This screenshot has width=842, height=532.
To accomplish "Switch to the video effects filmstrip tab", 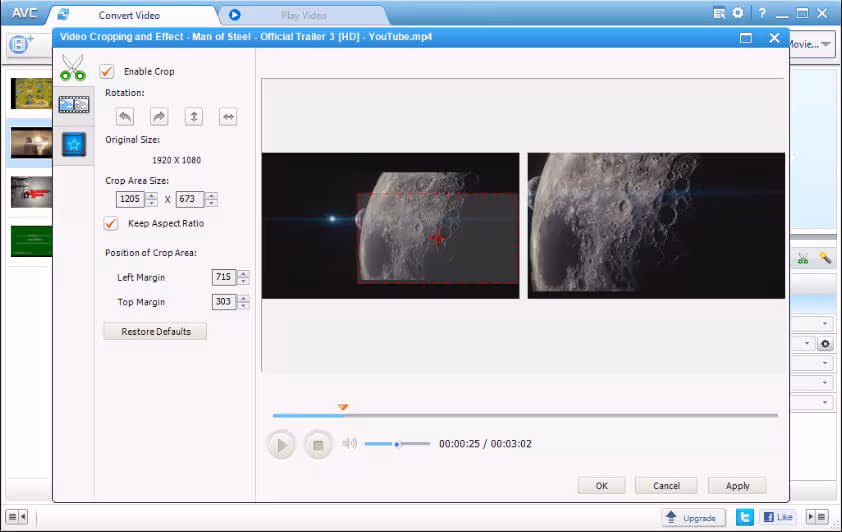I will [x=74, y=105].
